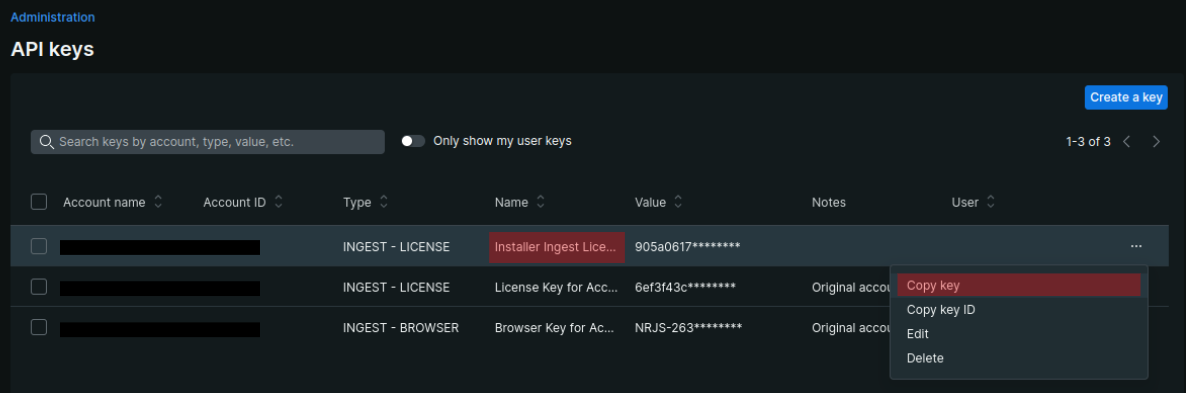The height and width of the screenshot is (393, 1186).
Task: Open the Administration breadcrumb link
Action: pyautogui.click(x=53, y=17)
